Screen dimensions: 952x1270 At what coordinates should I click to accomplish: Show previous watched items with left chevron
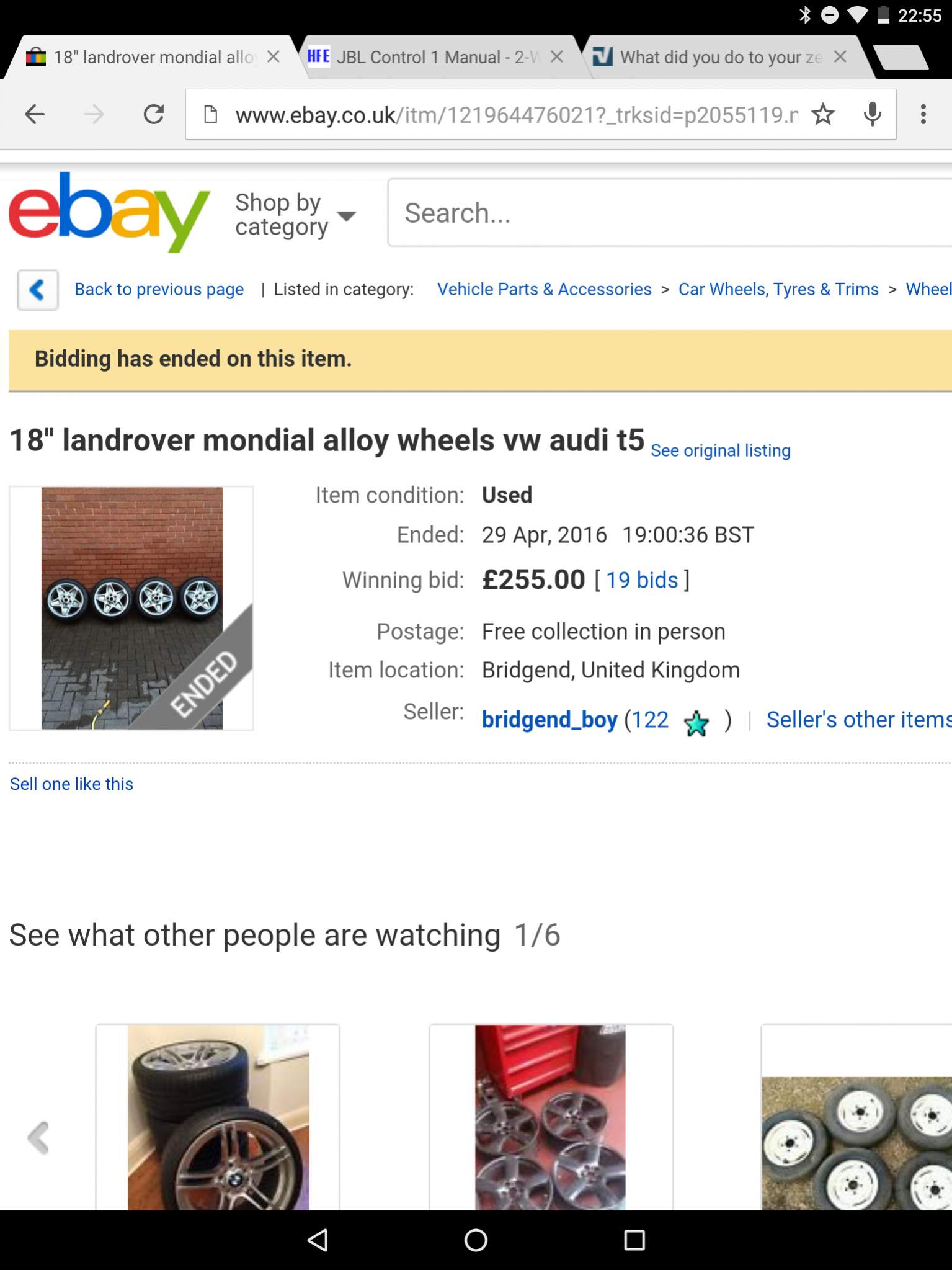[38, 1137]
